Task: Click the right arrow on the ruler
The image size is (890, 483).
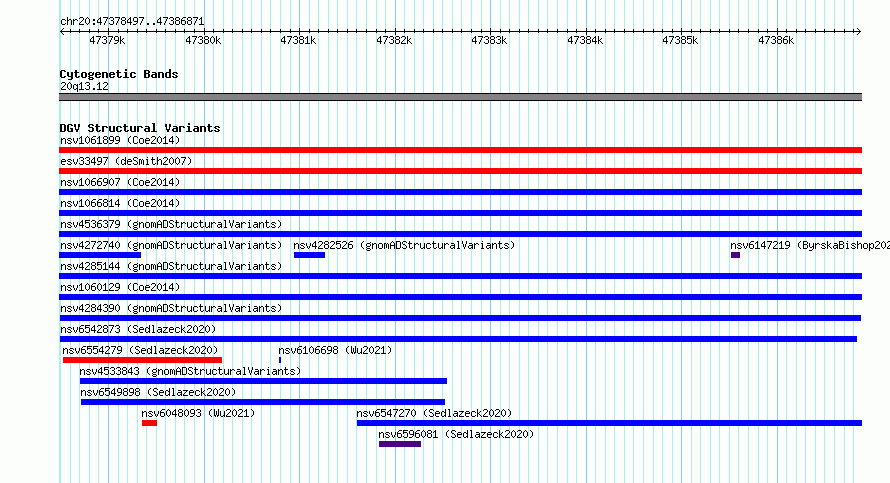Action: tap(858, 32)
